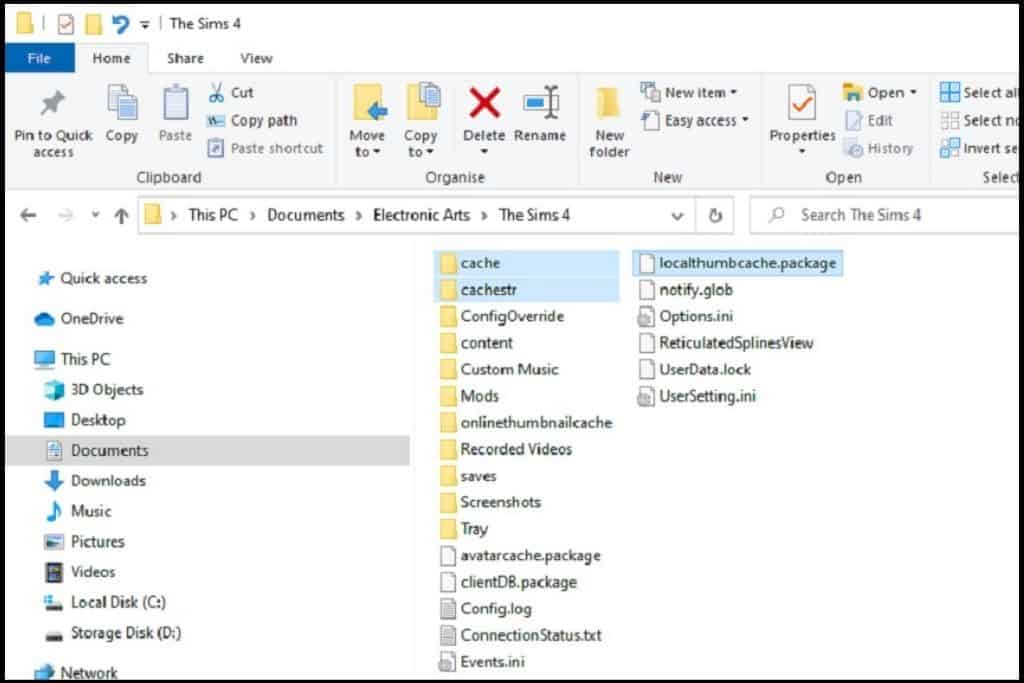1024x683 pixels.
Task: Click Edit in the Open group
Action: tap(869, 121)
